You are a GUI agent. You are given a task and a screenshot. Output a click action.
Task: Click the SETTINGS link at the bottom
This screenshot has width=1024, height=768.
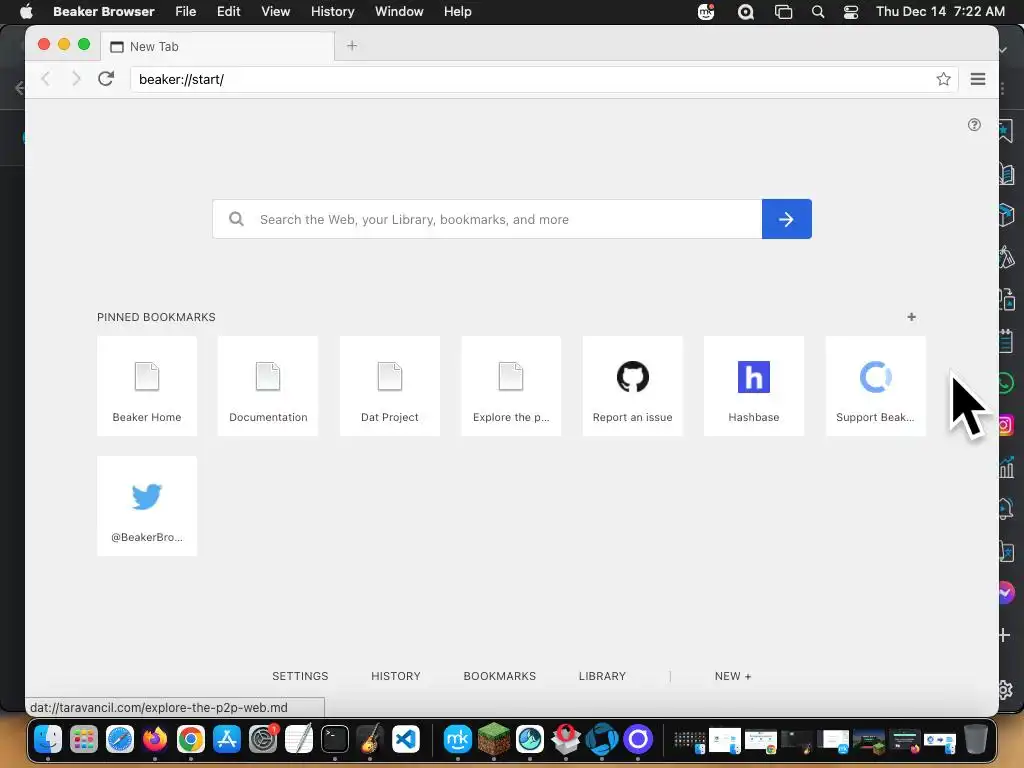[x=300, y=676]
